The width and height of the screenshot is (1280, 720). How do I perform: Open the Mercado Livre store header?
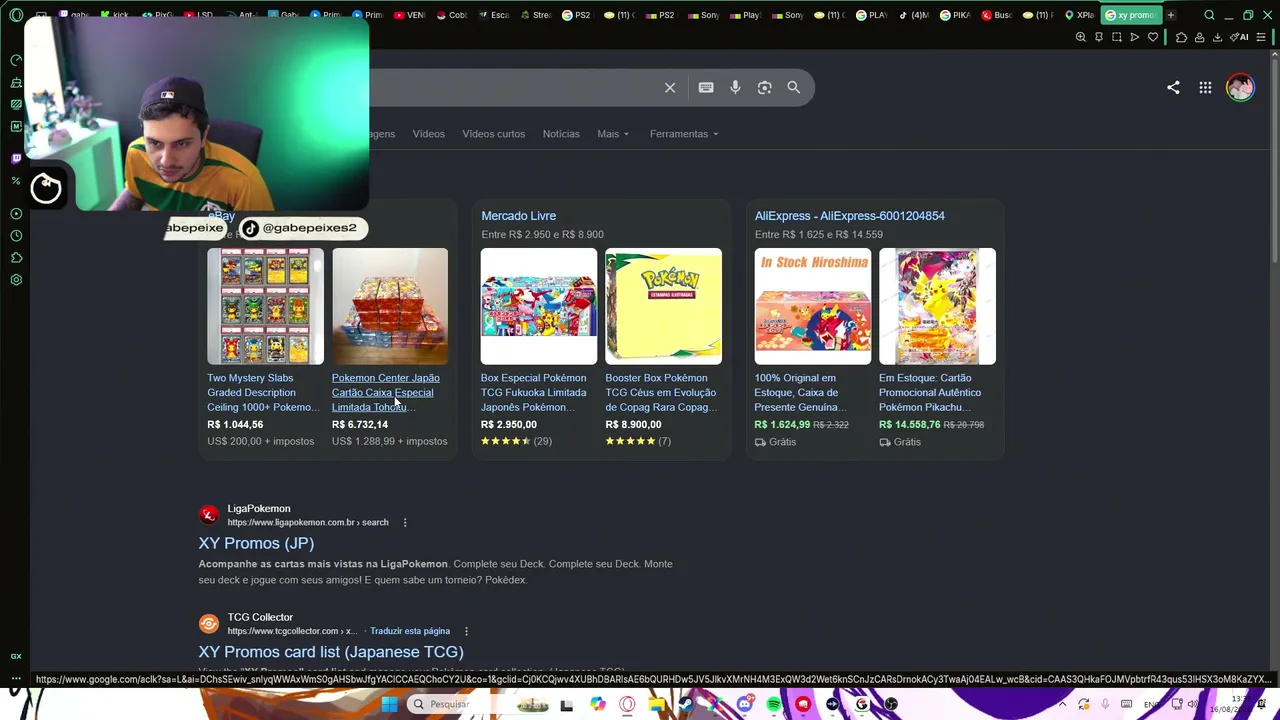pyautogui.click(x=518, y=216)
